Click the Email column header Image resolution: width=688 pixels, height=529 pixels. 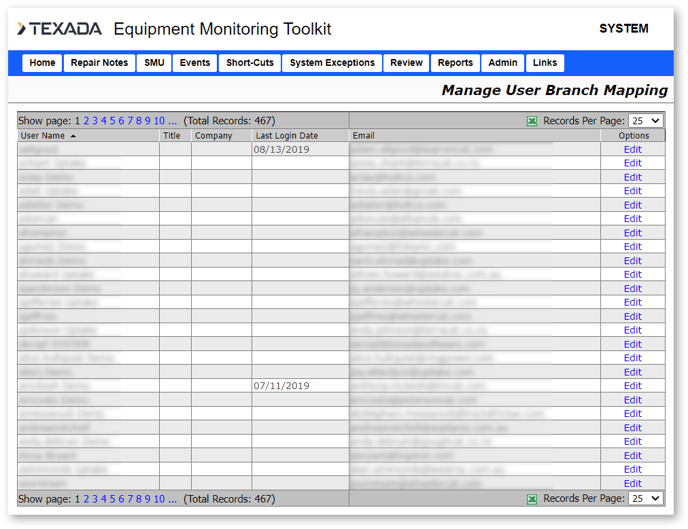364,136
